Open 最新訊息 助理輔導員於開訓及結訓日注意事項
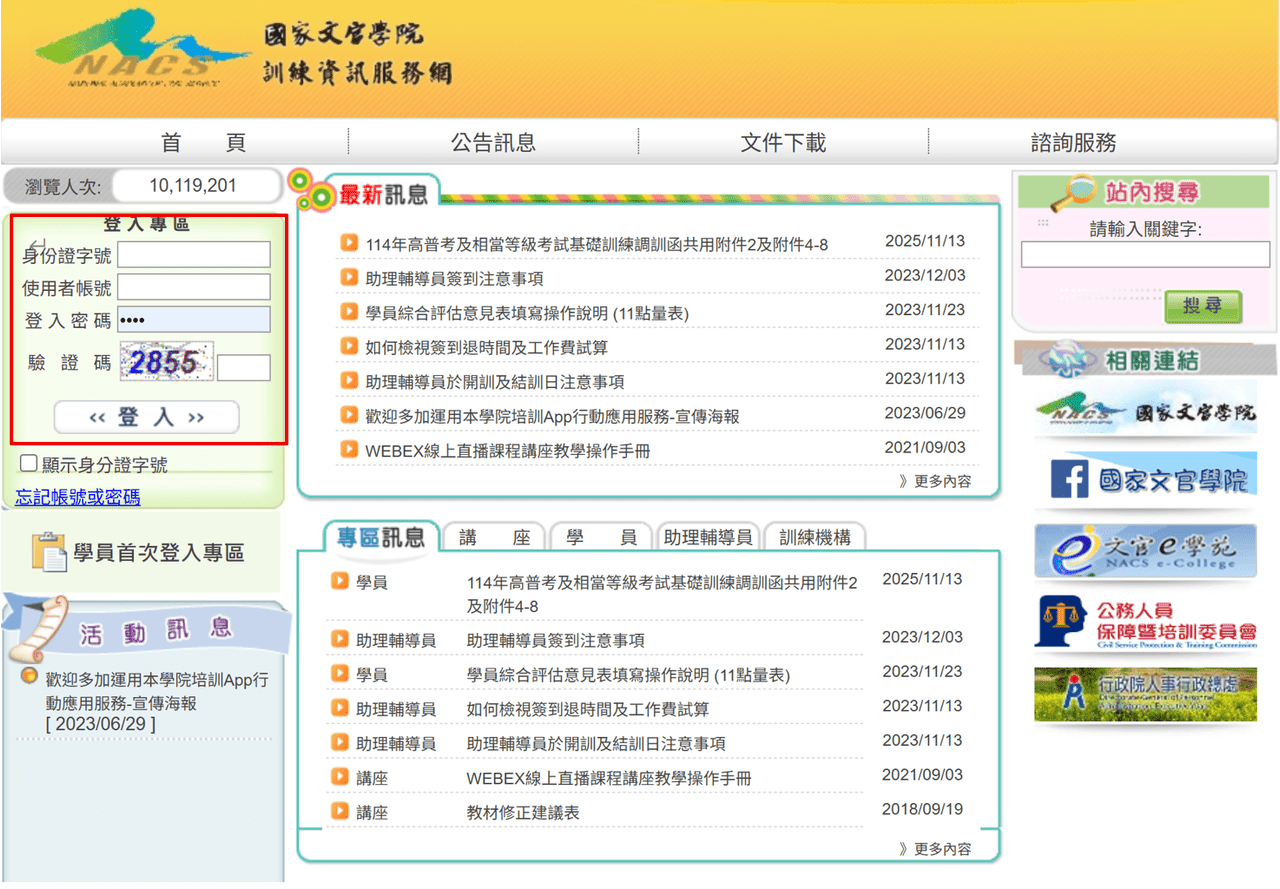Screen dimensions: 1280x889 495,382
